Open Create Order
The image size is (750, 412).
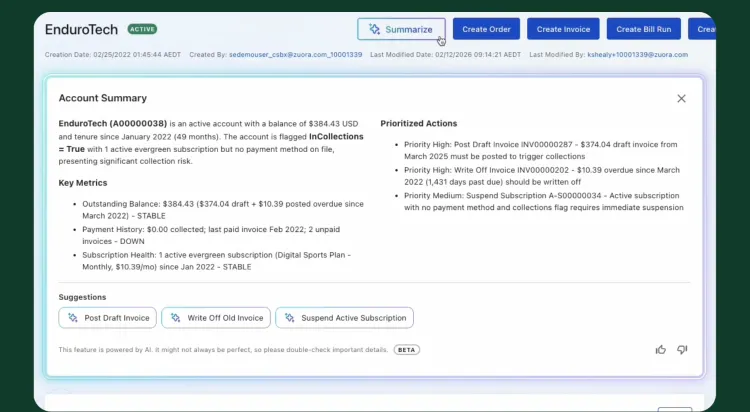[486, 29]
